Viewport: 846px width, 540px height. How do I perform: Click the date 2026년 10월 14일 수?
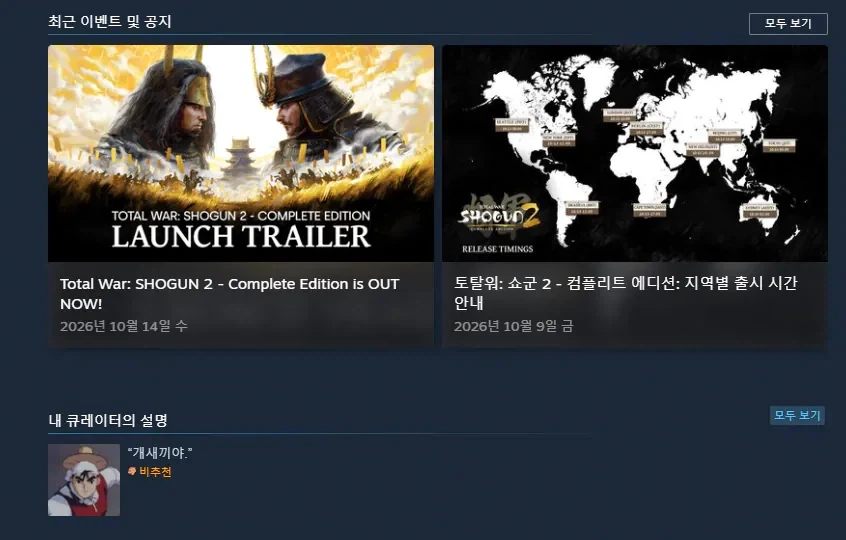(124, 326)
